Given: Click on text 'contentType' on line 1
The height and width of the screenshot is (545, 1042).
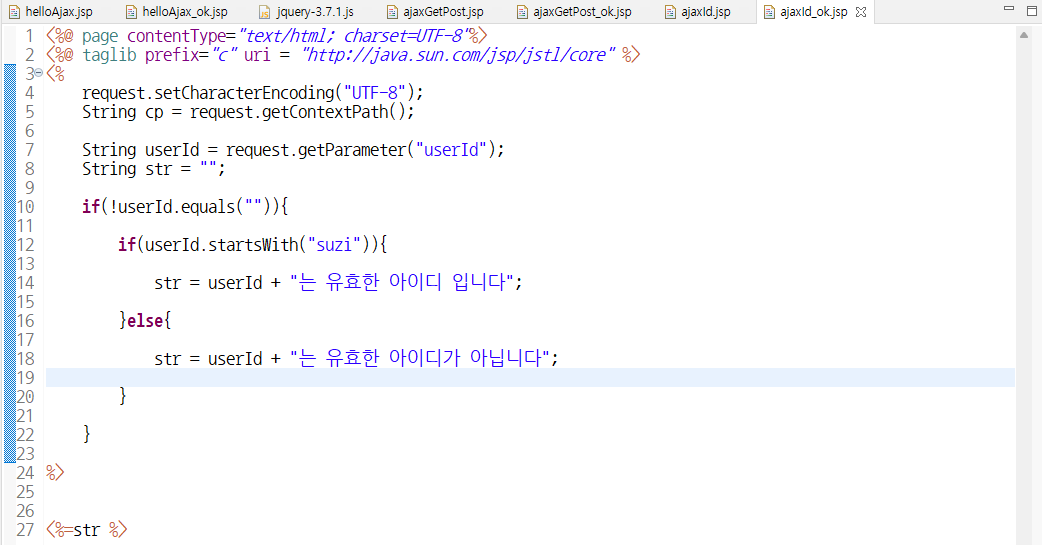Looking at the screenshot, I should coord(177,36).
